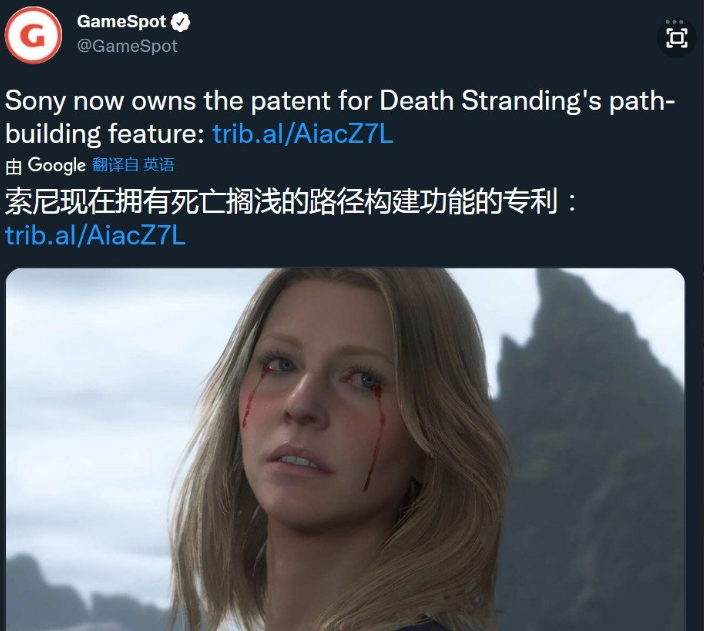704x631 pixels.
Task: Open trib.al/AiacZ7L link under Chinese translation
Action: [x=95, y=235]
